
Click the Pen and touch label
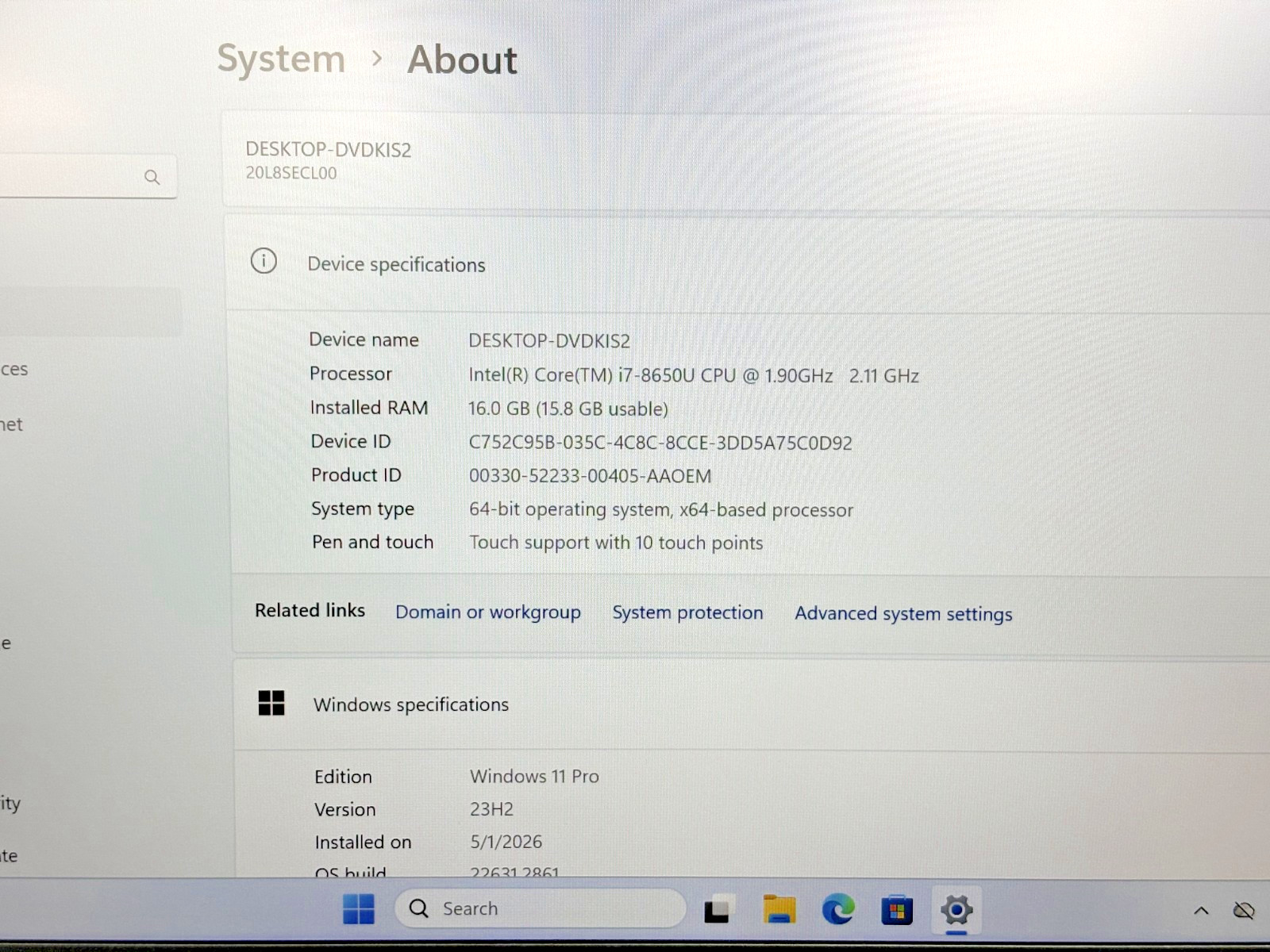[x=372, y=542]
